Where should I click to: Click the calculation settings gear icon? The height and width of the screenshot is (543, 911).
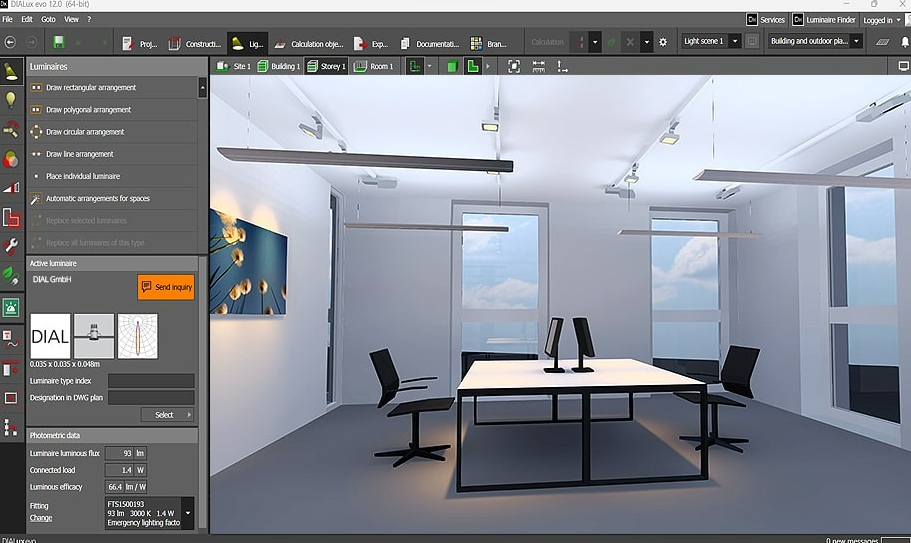click(663, 42)
